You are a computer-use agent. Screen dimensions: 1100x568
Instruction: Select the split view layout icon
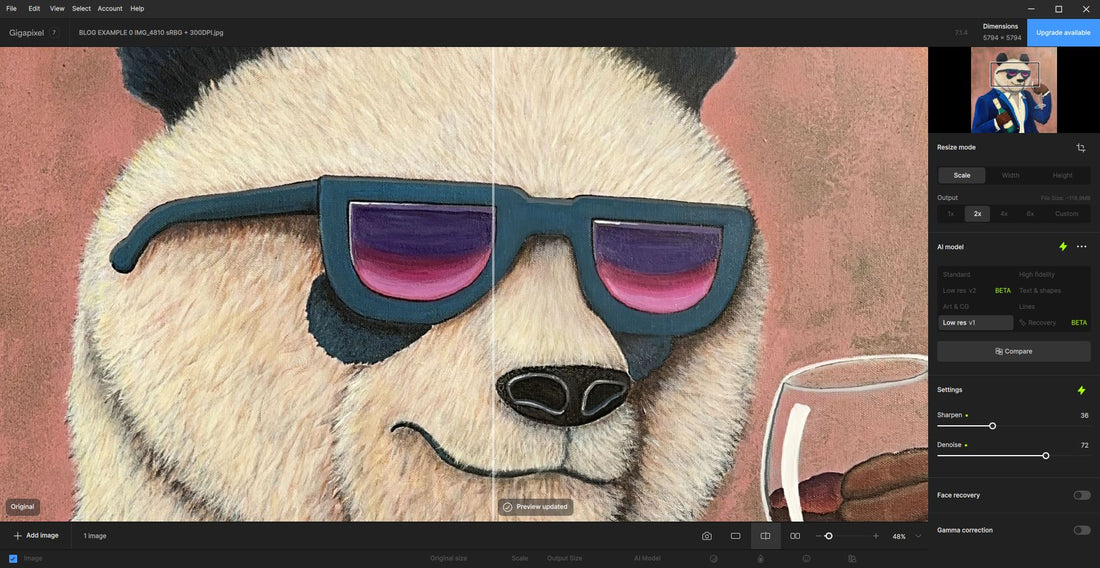click(765, 536)
